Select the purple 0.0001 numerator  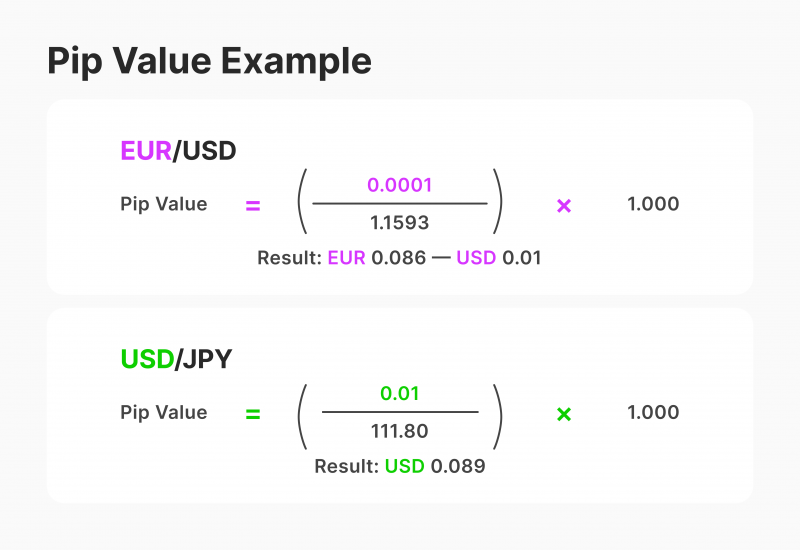(x=400, y=185)
